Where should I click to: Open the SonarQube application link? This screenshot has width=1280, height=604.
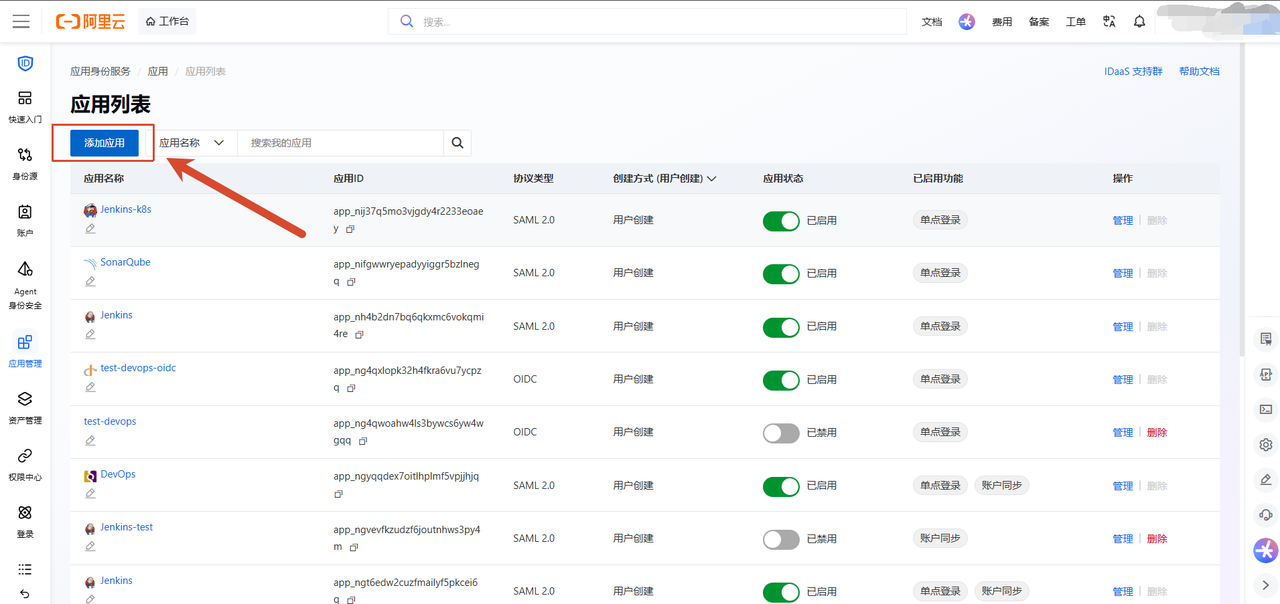click(x=125, y=262)
